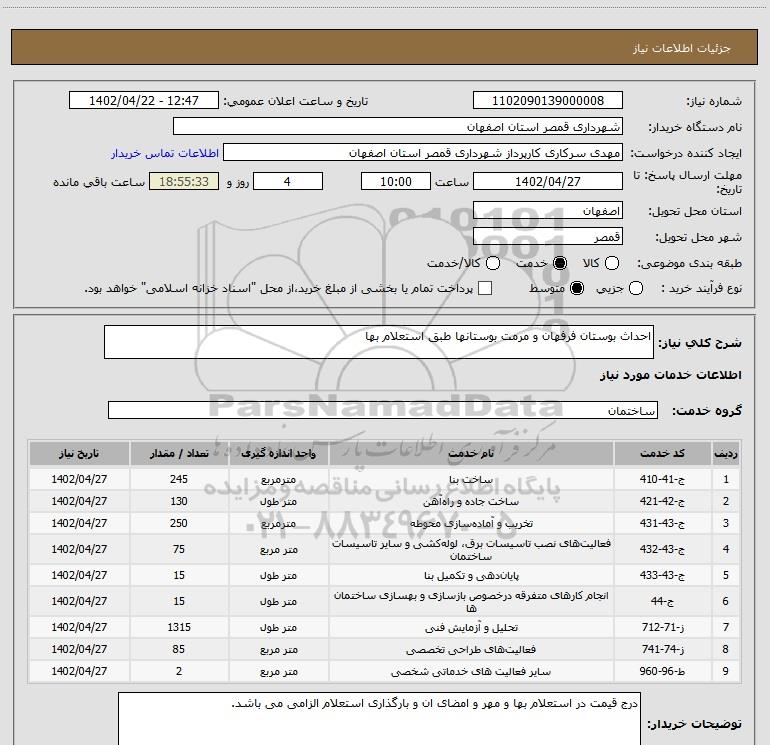The image size is (770, 745).
Task: Click quantity cell 250
Action: tap(179, 524)
